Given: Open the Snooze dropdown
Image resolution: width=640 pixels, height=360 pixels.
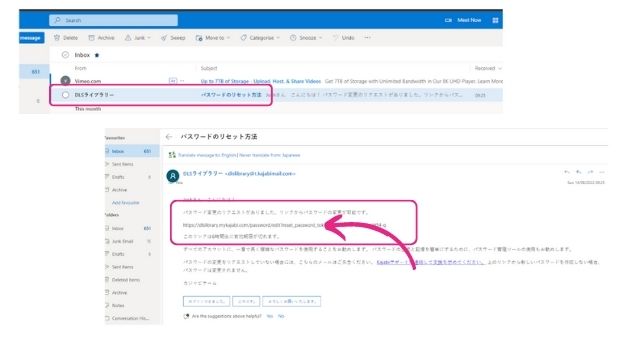Looking at the screenshot, I should 306,38.
